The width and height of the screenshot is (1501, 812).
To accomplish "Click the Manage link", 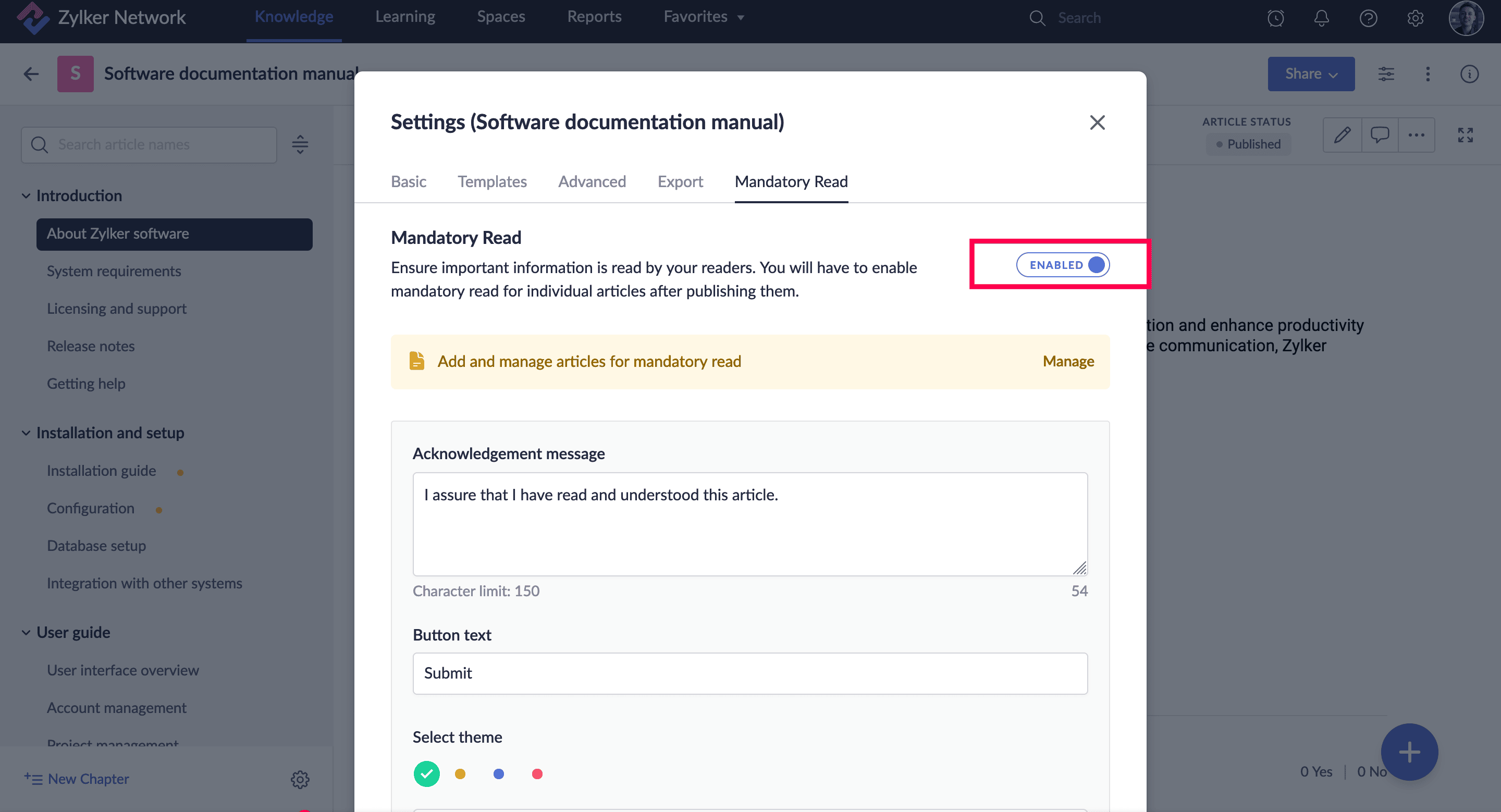I will click(1067, 361).
